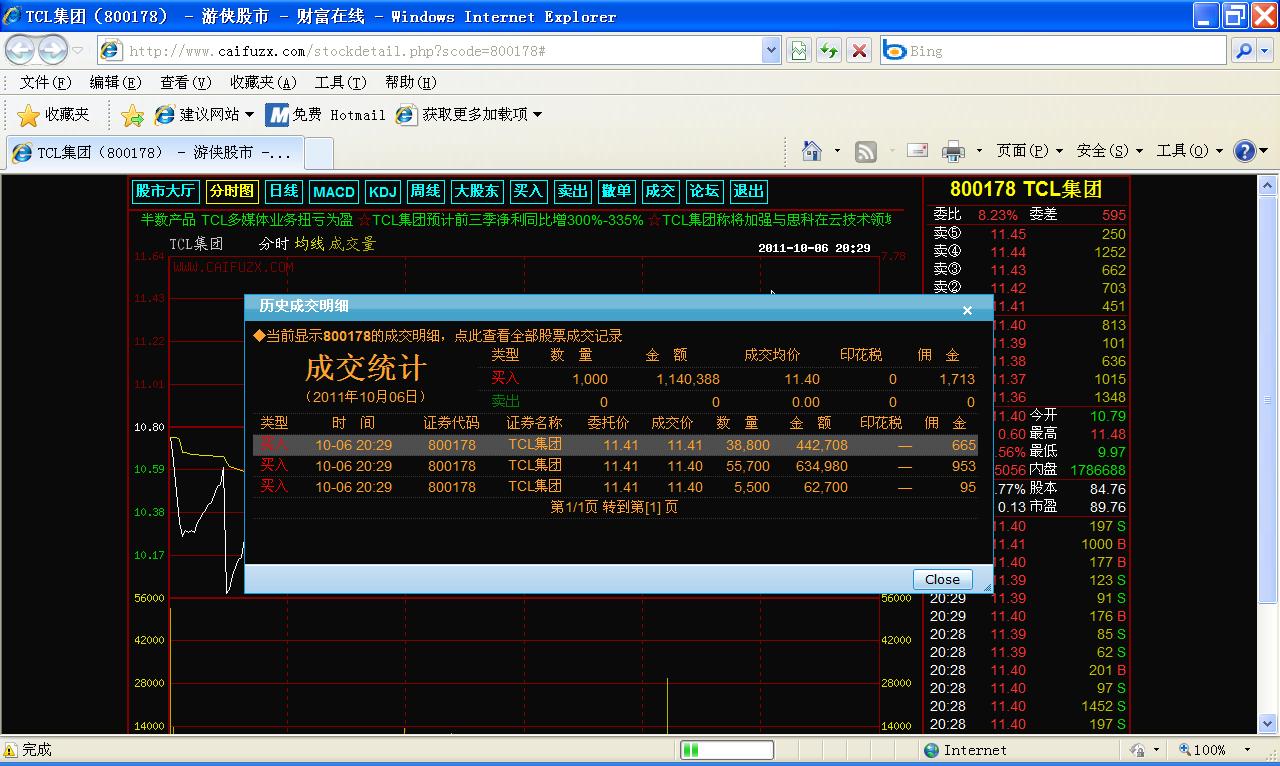Click the add-to-favorites star with arrow icon
This screenshot has height=766, width=1280.
coord(132,115)
